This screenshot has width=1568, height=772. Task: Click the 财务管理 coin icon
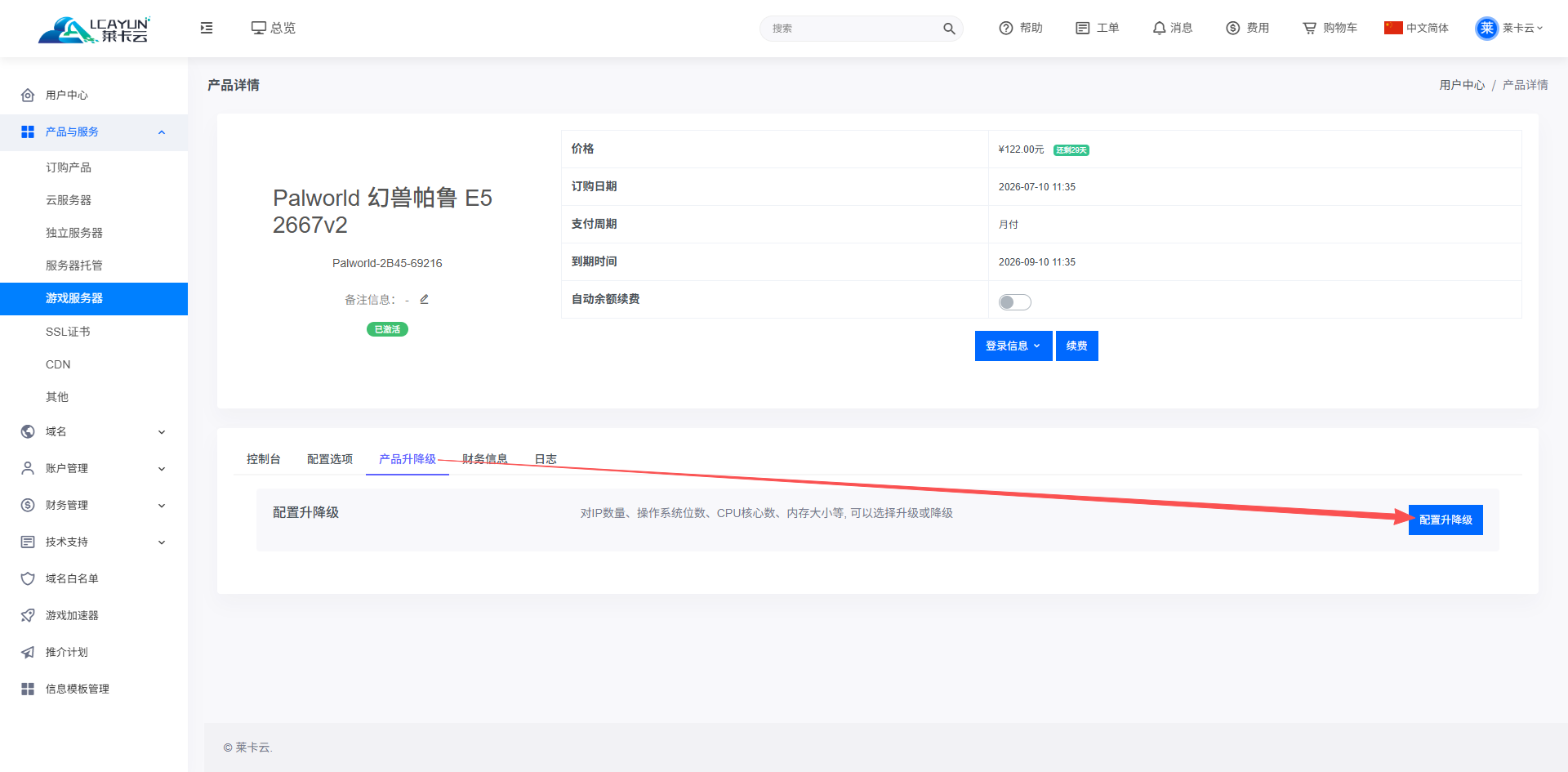pyautogui.click(x=28, y=505)
